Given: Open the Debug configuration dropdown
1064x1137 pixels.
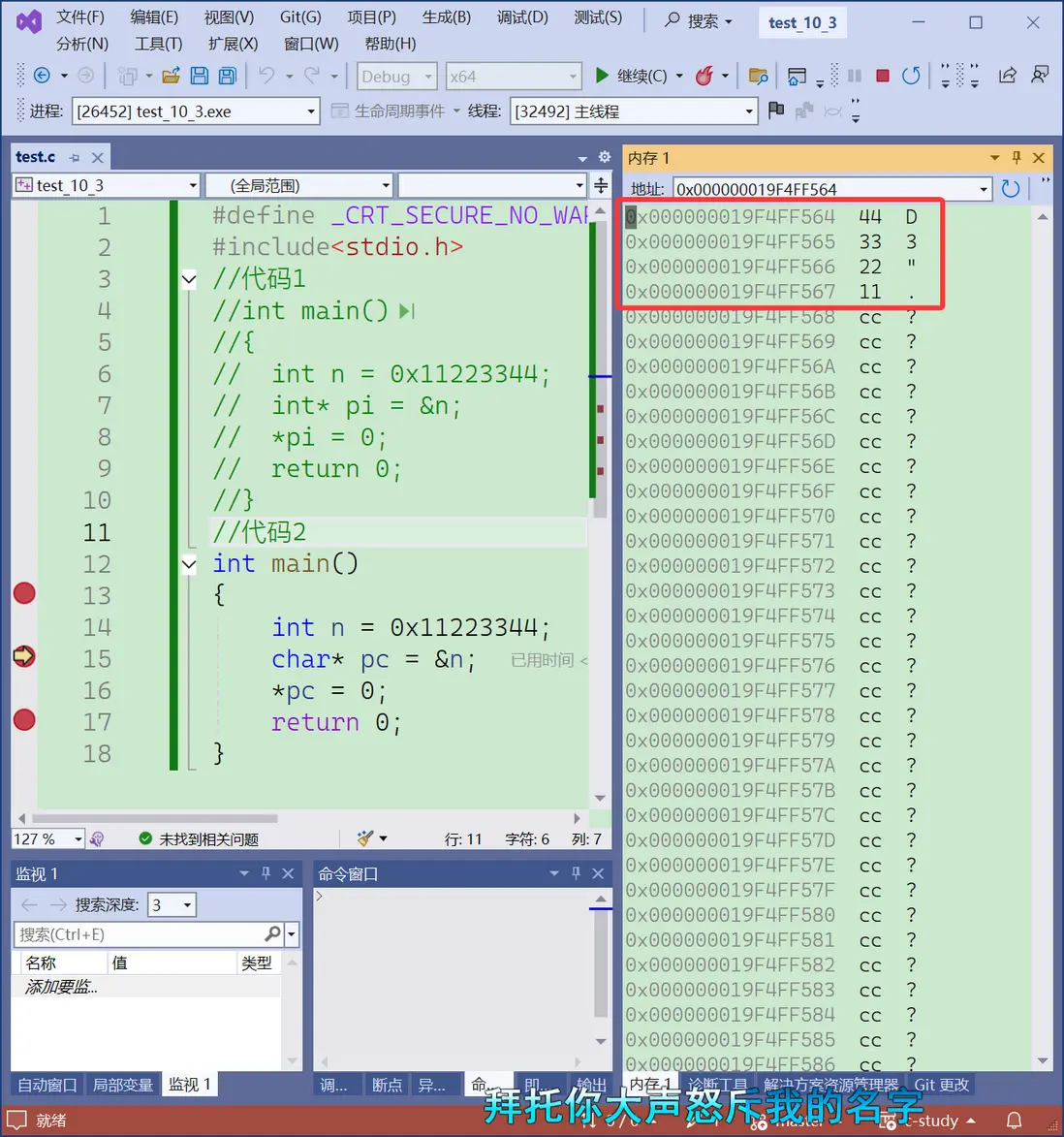Looking at the screenshot, I should pyautogui.click(x=396, y=77).
